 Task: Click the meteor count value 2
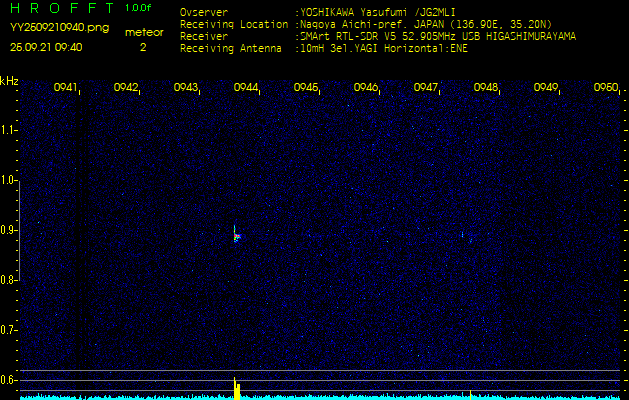click(143, 47)
